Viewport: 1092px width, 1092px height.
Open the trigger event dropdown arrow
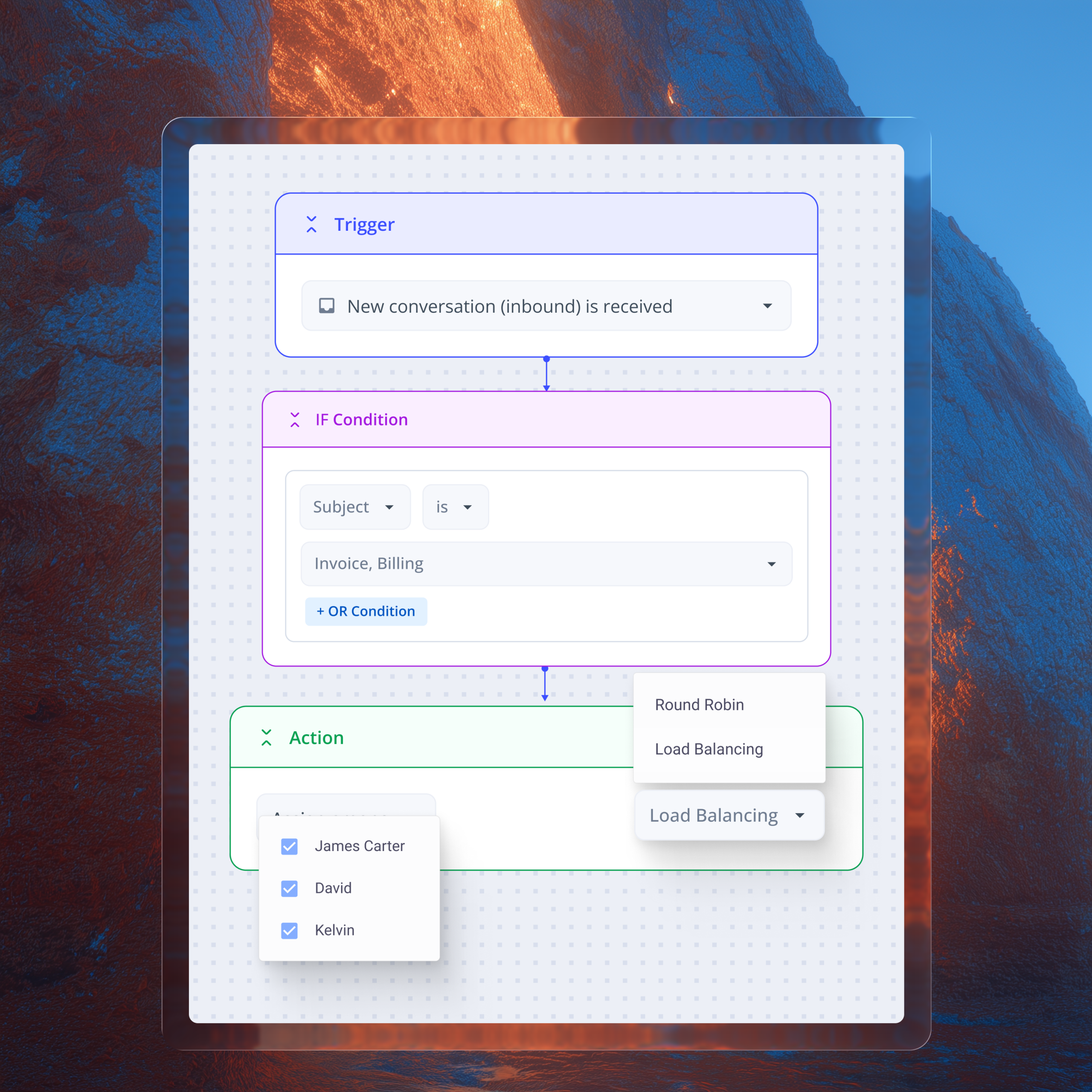tap(767, 306)
